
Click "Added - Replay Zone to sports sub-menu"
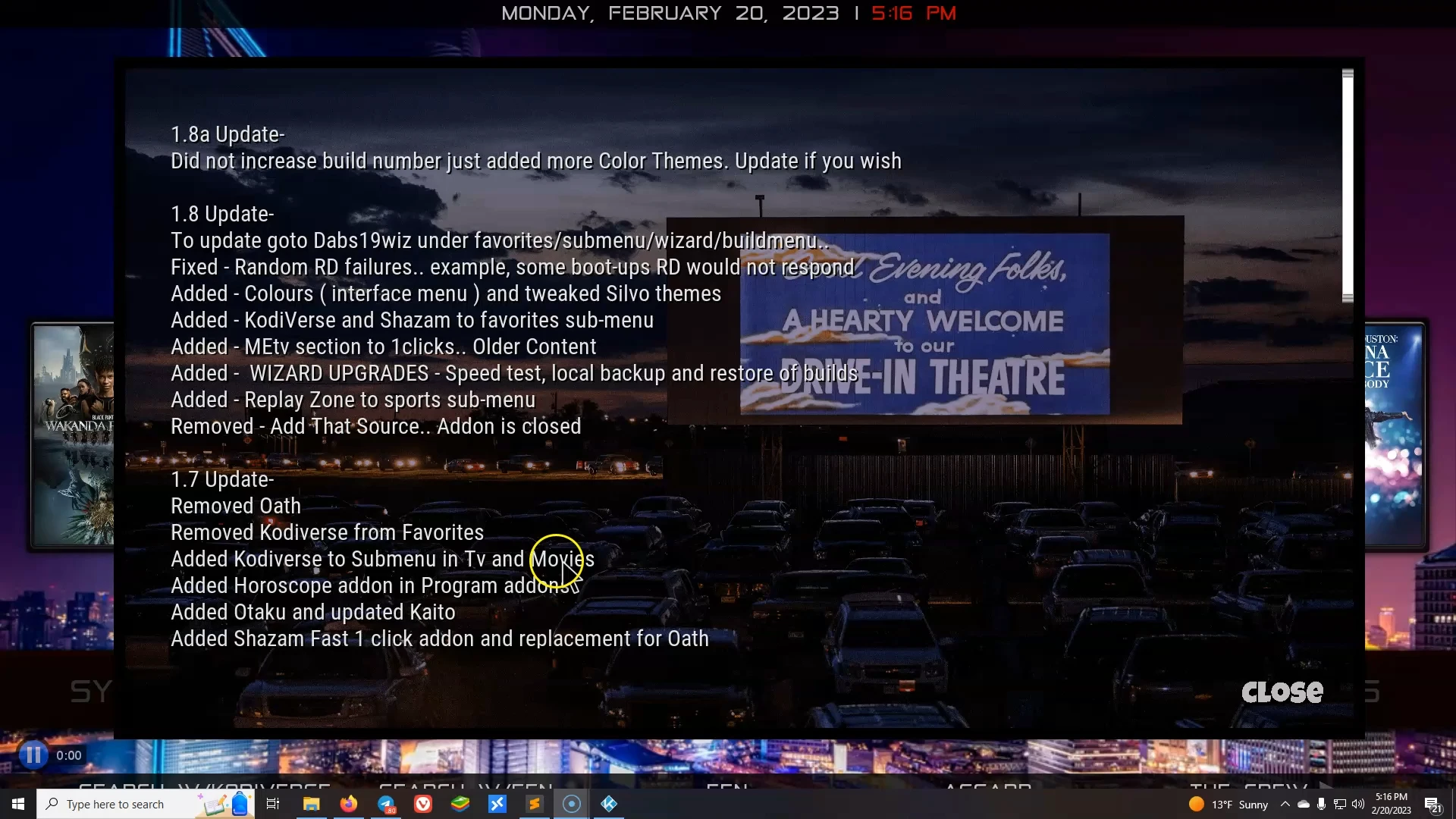point(353,400)
